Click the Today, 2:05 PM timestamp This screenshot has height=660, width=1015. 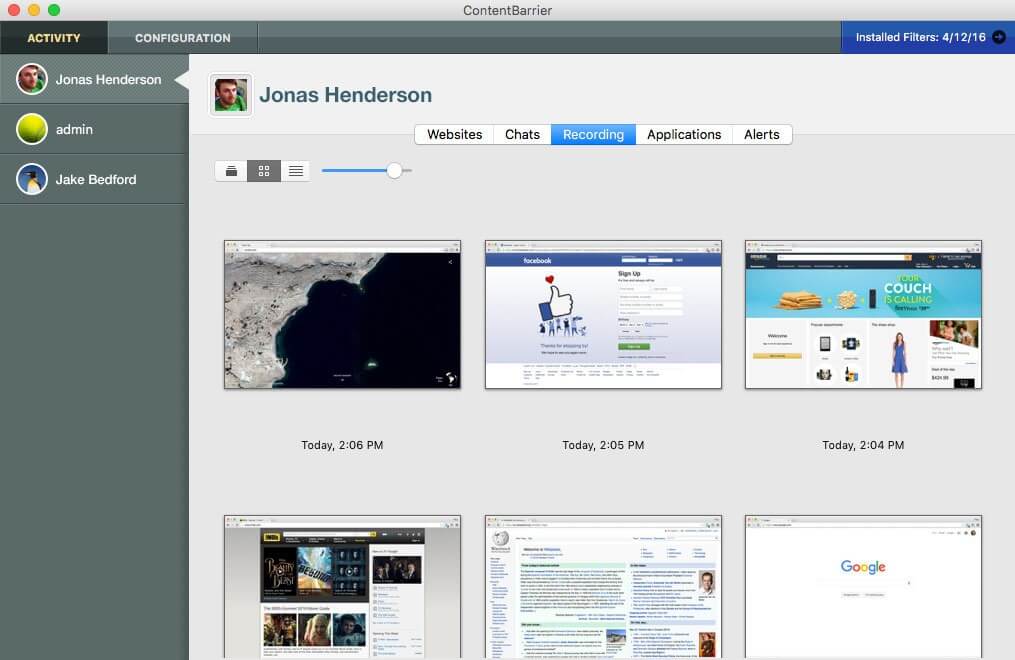(x=603, y=445)
